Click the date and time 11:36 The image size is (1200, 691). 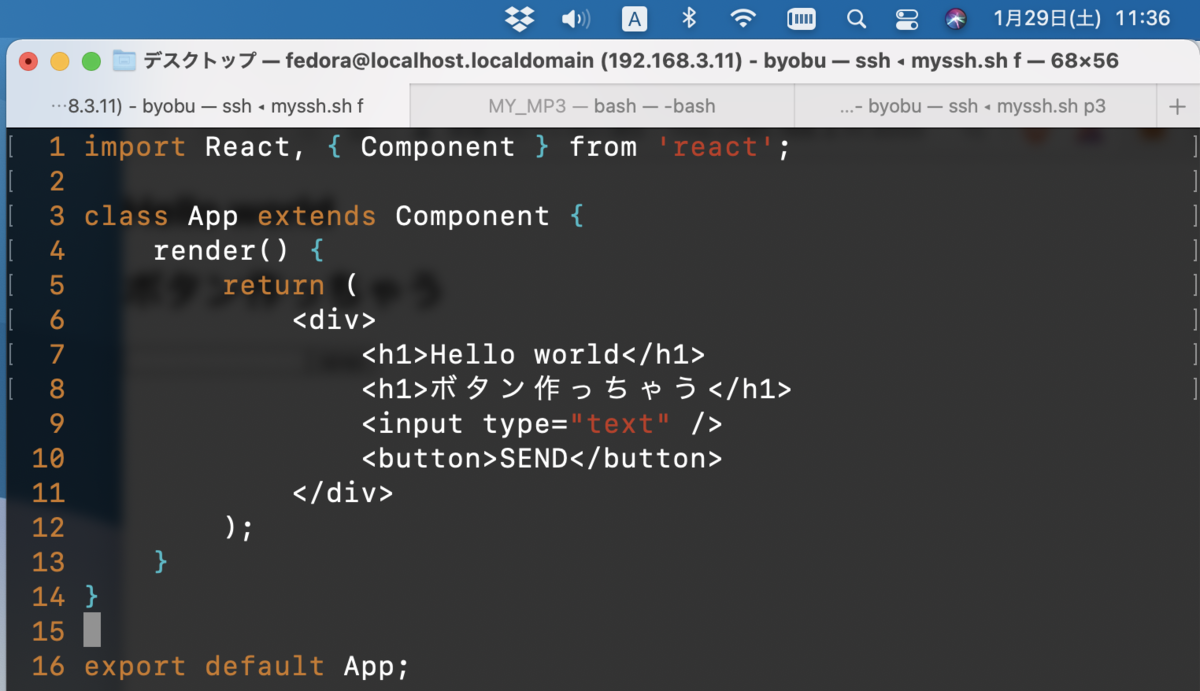(x=1081, y=18)
